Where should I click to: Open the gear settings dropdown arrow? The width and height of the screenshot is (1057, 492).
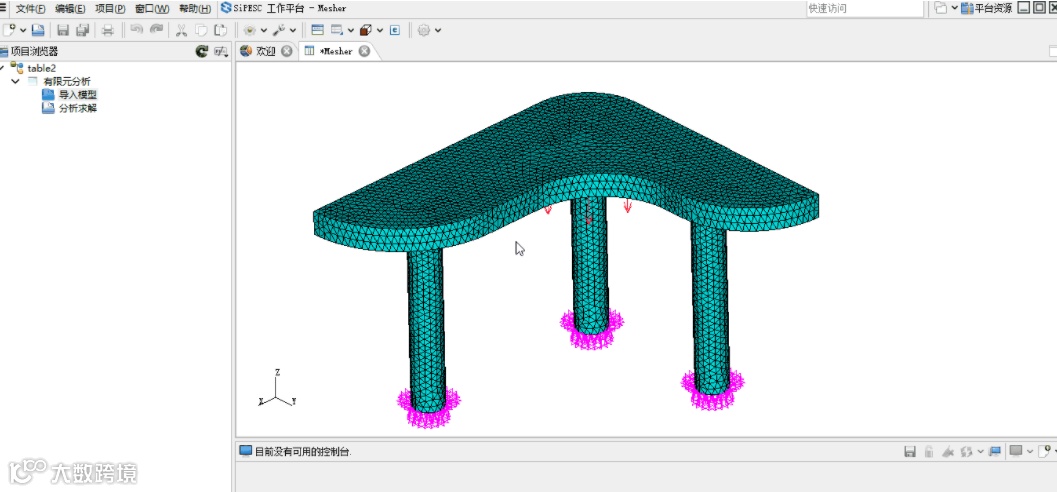438,30
